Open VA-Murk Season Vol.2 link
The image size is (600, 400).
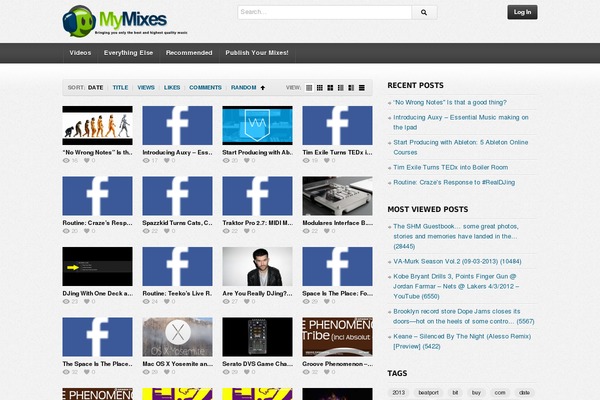[457, 261]
